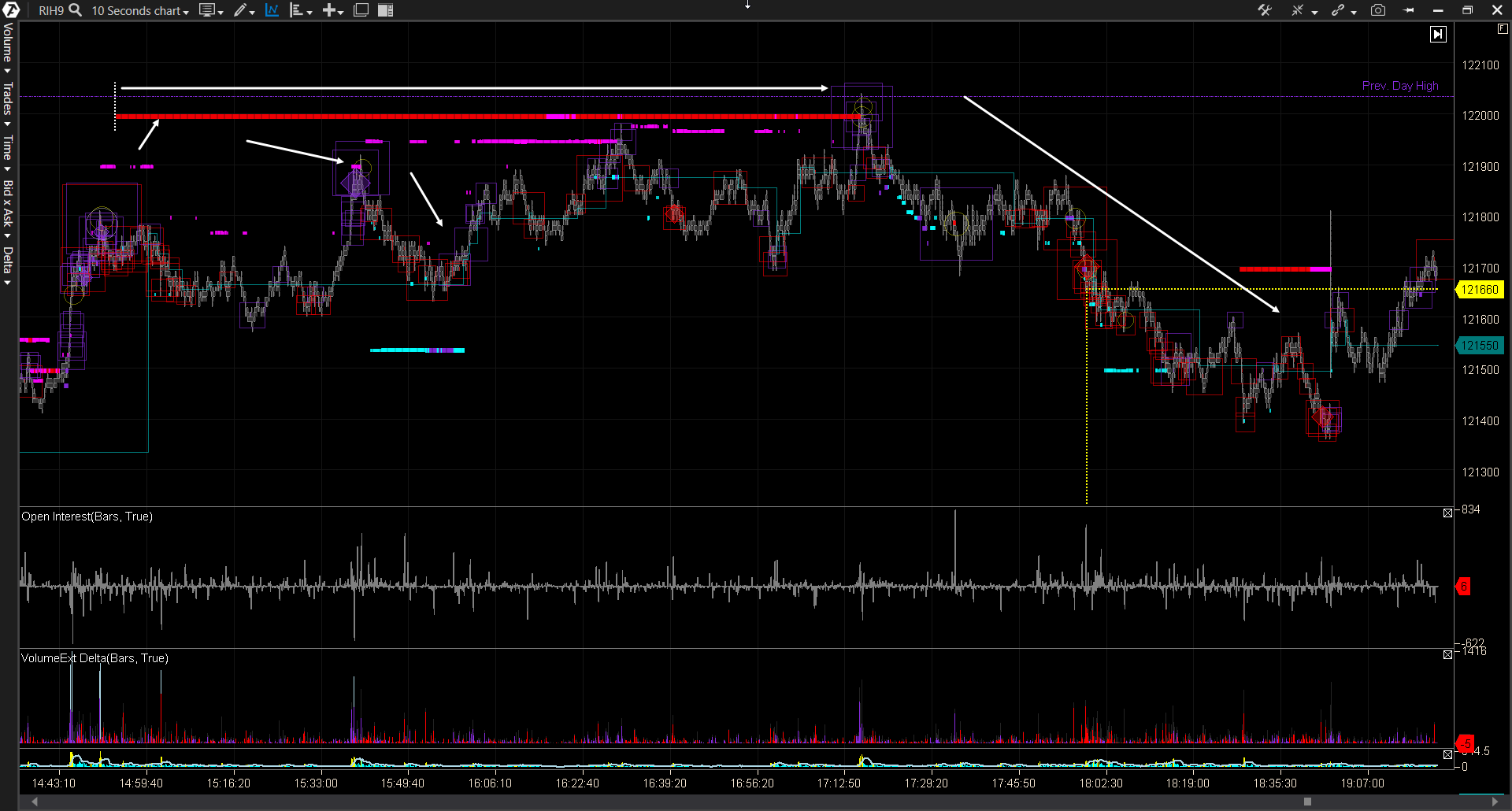Viewport: 1512px width, 811px height.
Task: Jump to latest bar with skip-forward button
Action: (1438, 34)
